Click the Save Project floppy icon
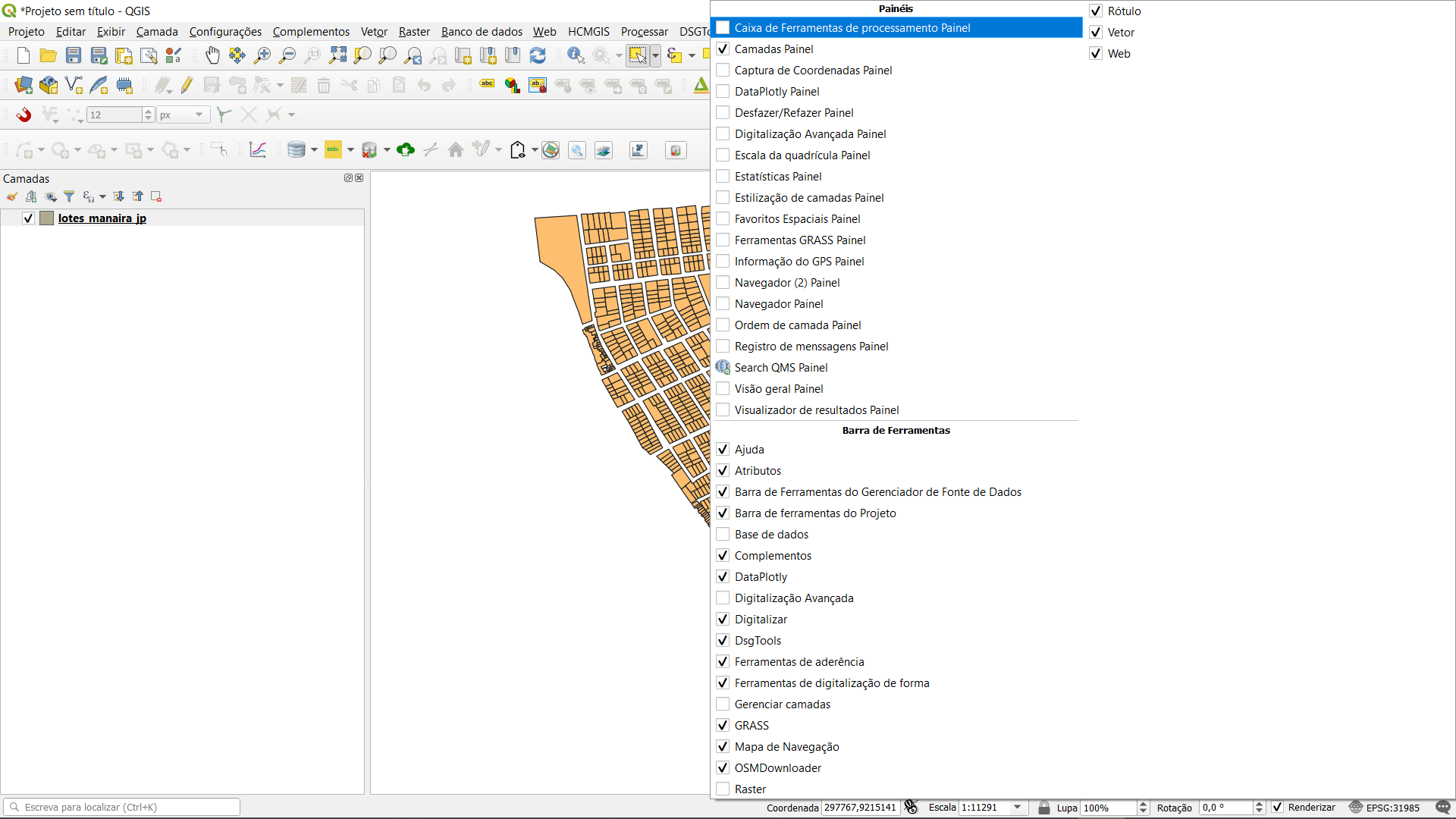The image size is (1456, 819). 74,55
